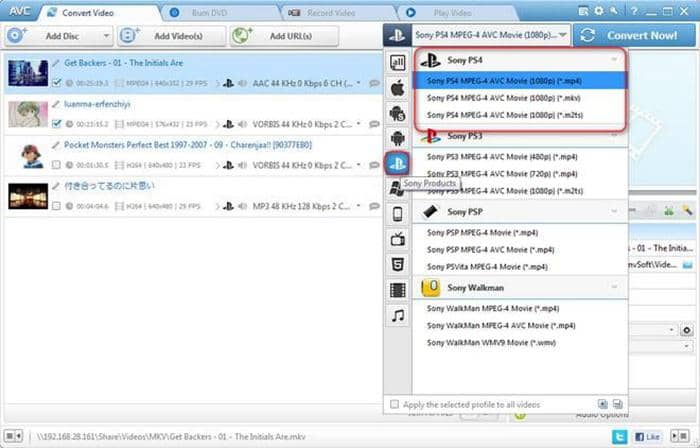Select the TV output category icon
This screenshot has height=448, width=700.
click(x=397, y=239)
